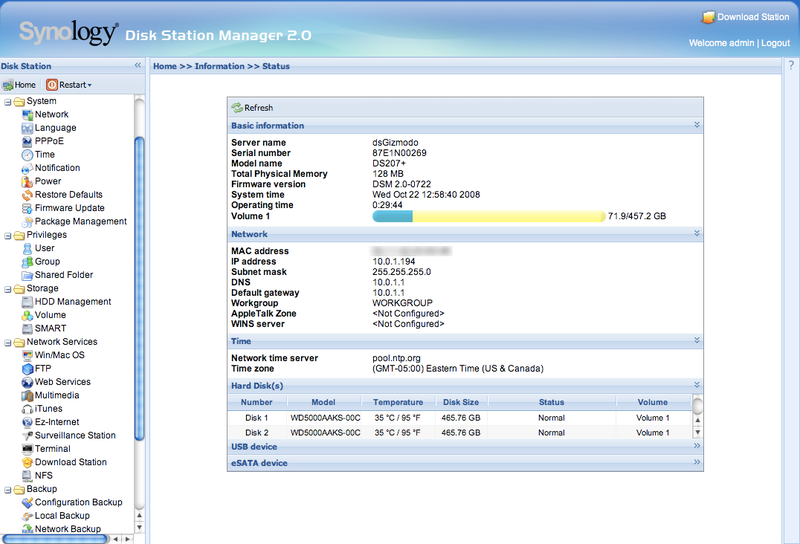Viewport: 800px width, 544px height.
Task: Open the NFS icon
Action: (x=27, y=476)
